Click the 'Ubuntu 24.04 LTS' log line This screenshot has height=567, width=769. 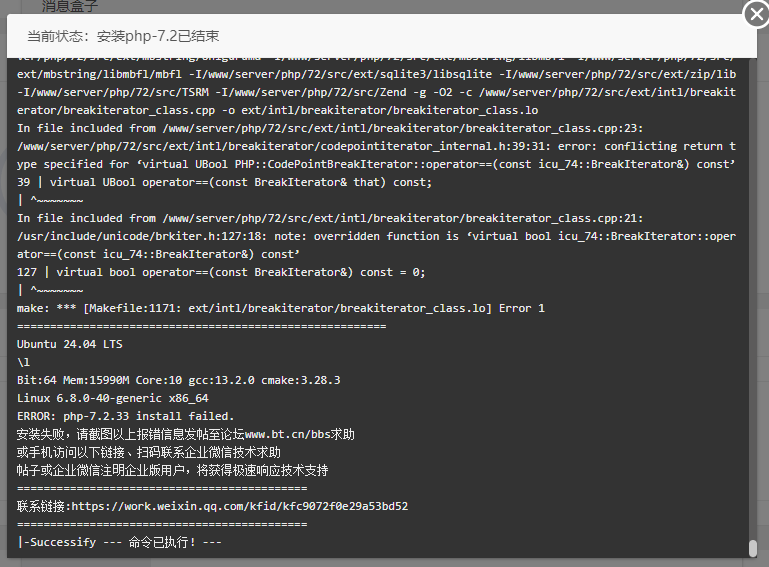click(x=70, y=344)
